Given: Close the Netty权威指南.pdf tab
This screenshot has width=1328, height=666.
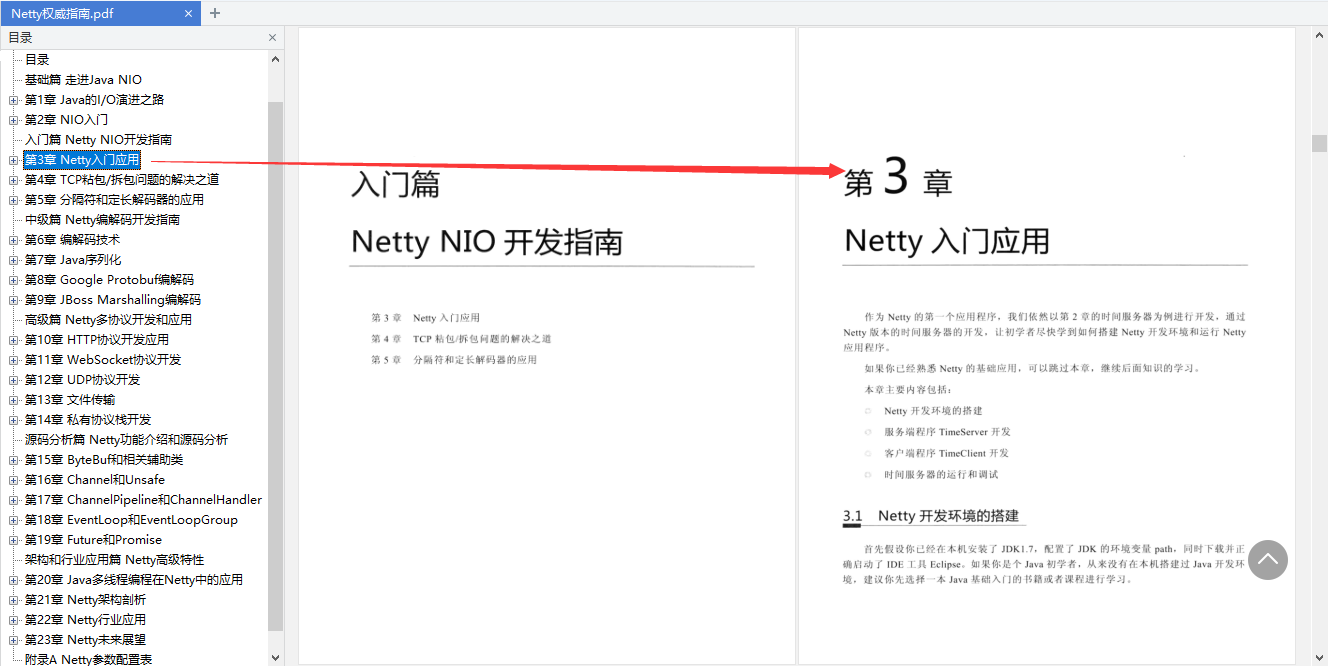Looking at the screenshot, I should [189, 14].
